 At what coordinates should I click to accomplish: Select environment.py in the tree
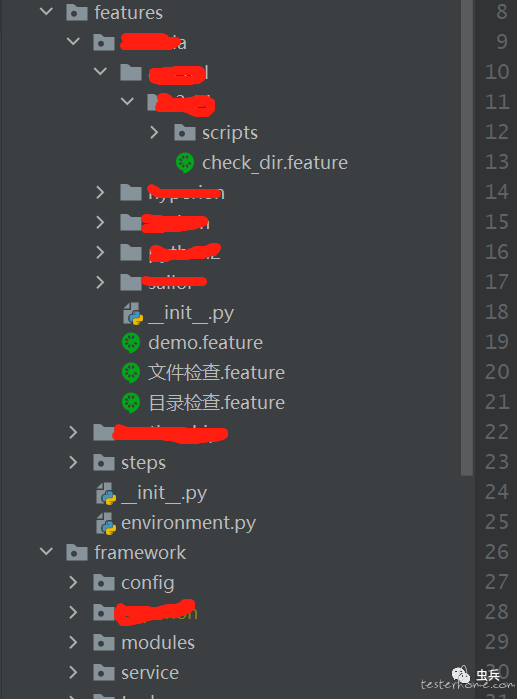[x=189, y=523]
